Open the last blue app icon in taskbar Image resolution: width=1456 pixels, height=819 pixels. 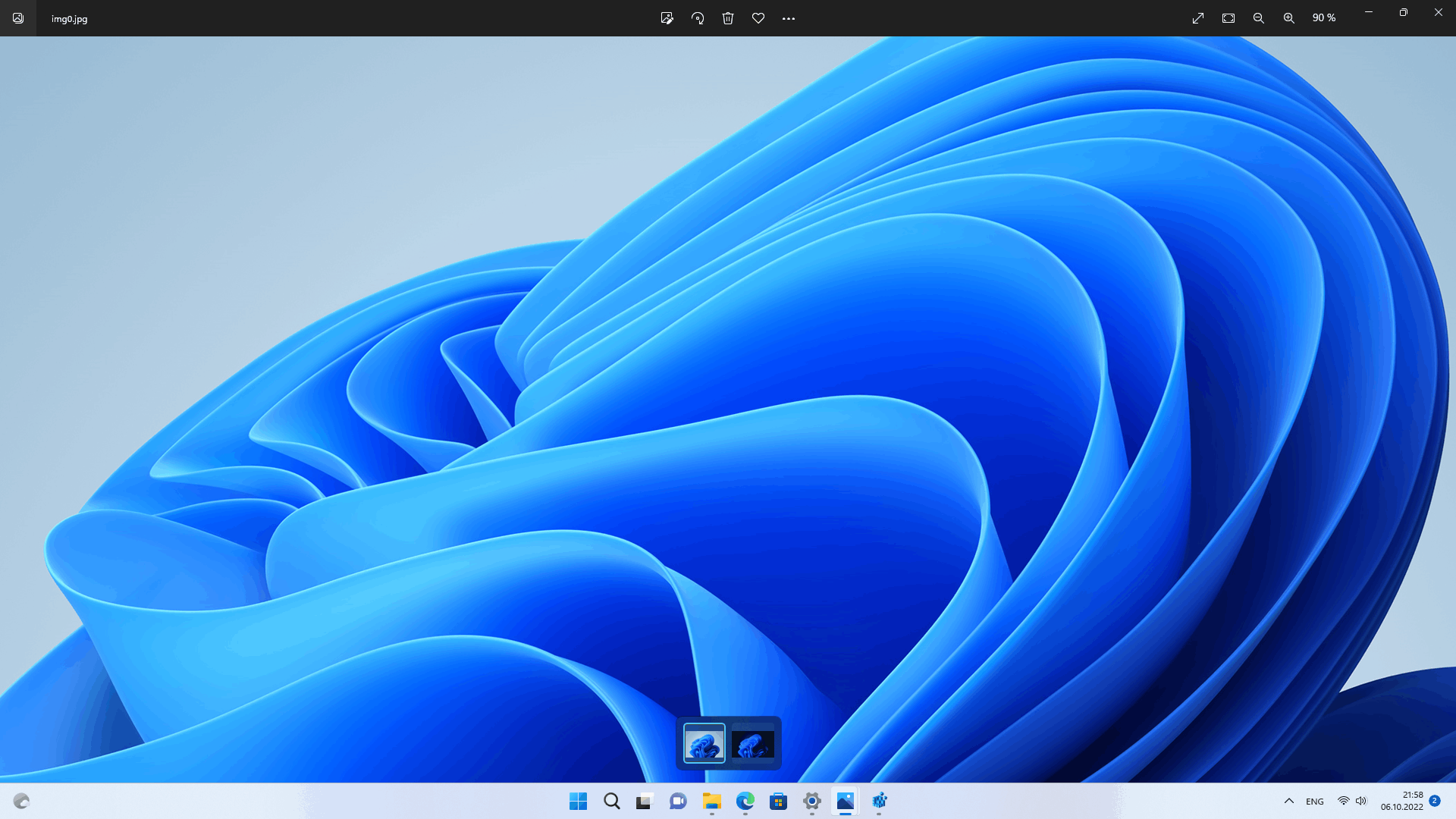tap(879, 801)
